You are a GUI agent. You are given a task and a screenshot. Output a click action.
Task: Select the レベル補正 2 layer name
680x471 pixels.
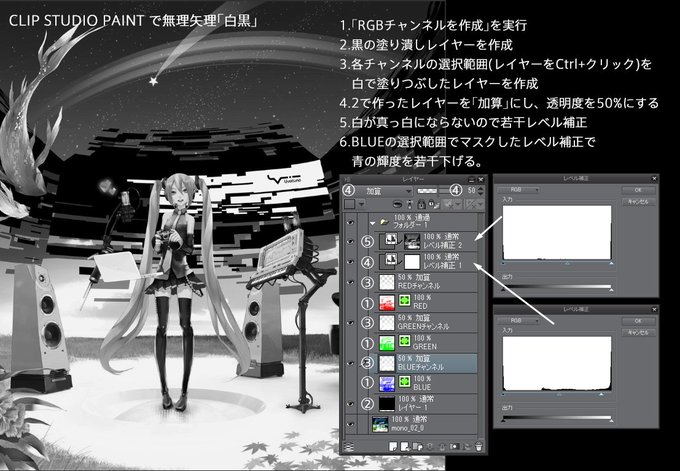(443, 245)
